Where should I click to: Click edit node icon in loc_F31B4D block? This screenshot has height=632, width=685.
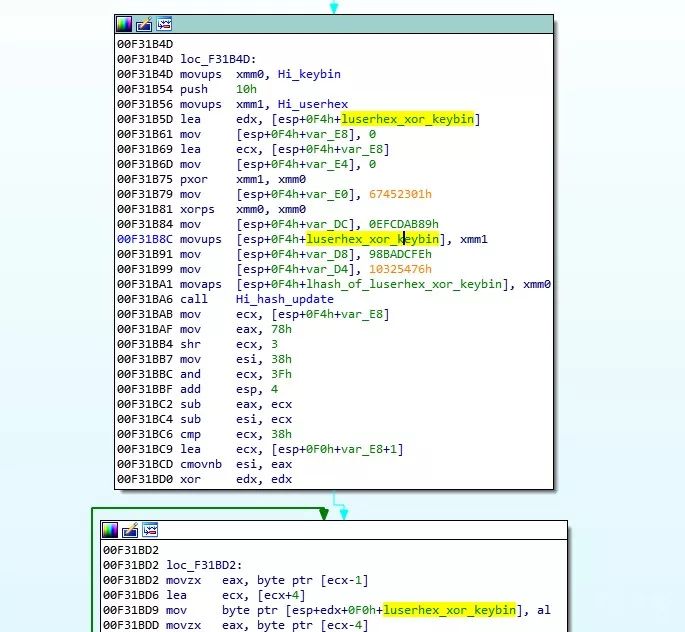(x=144, y=24)
